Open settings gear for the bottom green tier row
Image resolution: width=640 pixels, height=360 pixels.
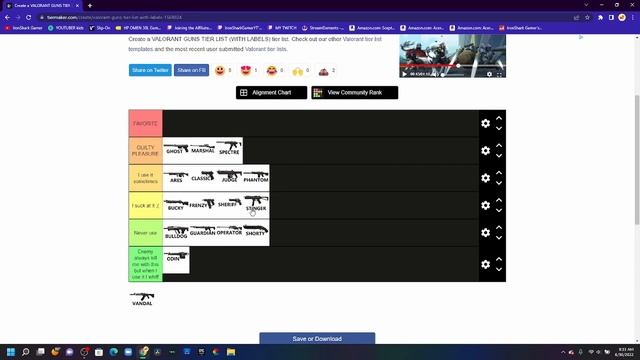click(x=485, y=264)
